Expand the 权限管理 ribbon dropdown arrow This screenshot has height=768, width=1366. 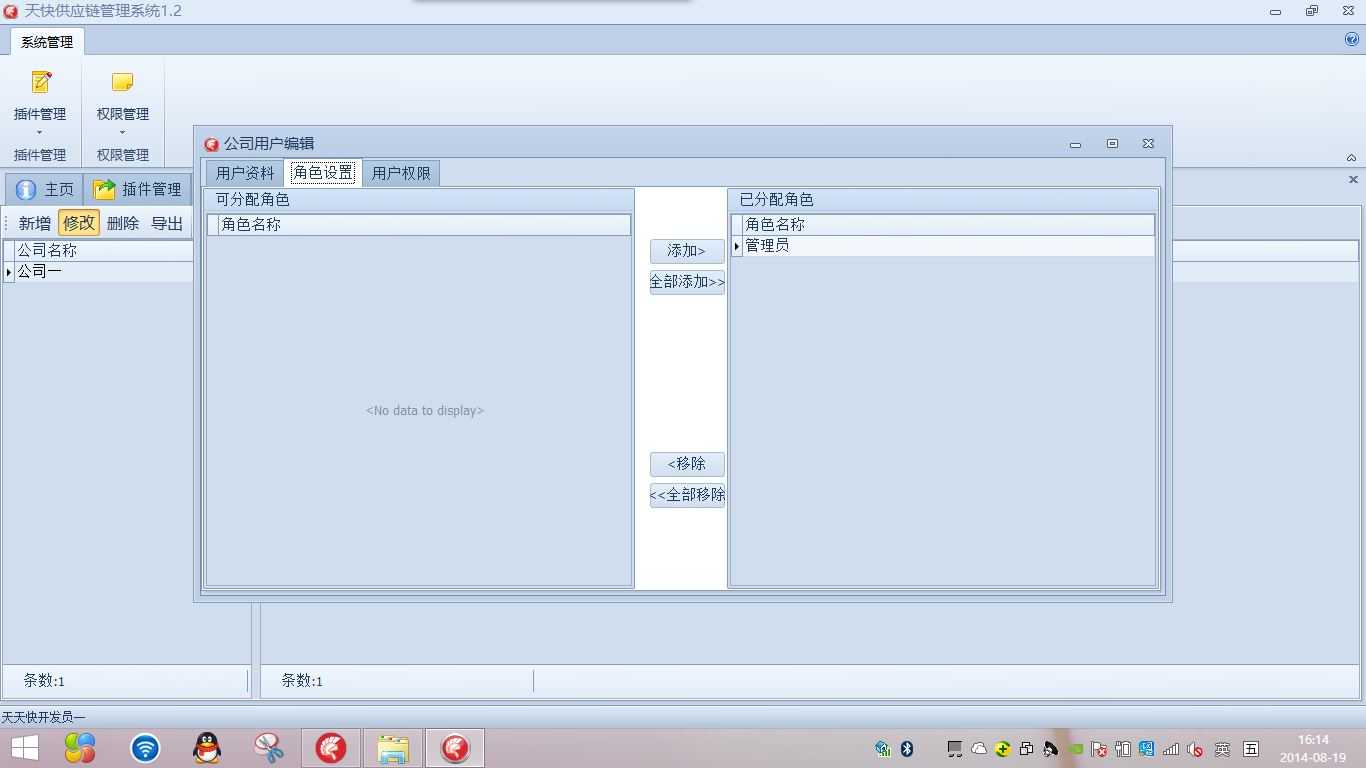click(122, 133)
